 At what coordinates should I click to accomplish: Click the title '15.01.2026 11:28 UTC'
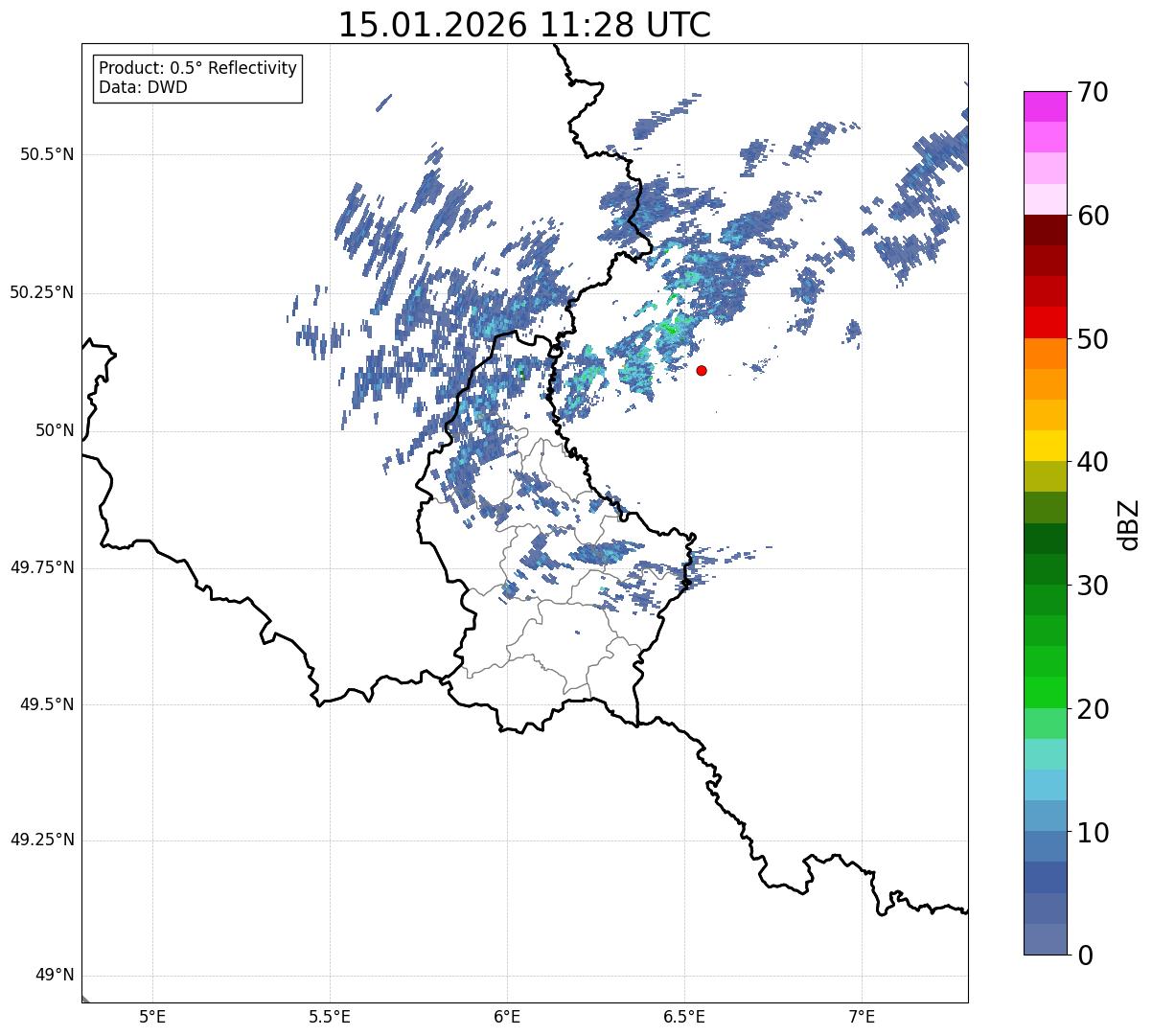524,25
